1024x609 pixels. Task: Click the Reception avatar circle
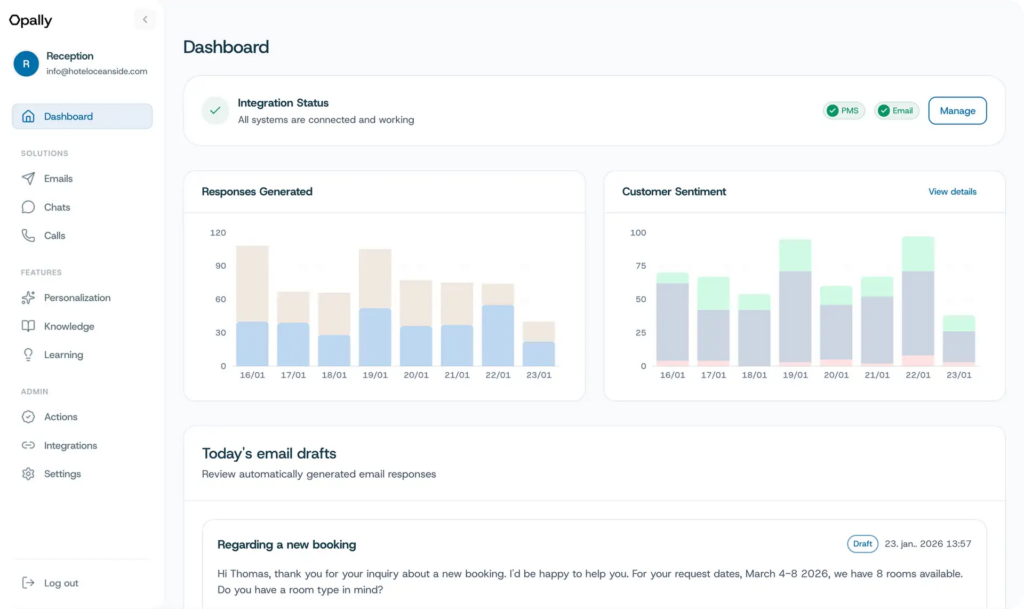click(26, 63)
